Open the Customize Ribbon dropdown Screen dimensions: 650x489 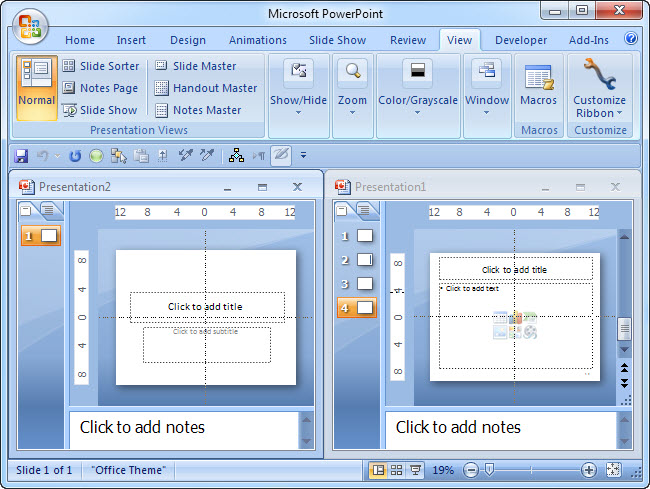pyautogui.click(x=599, y=88)
